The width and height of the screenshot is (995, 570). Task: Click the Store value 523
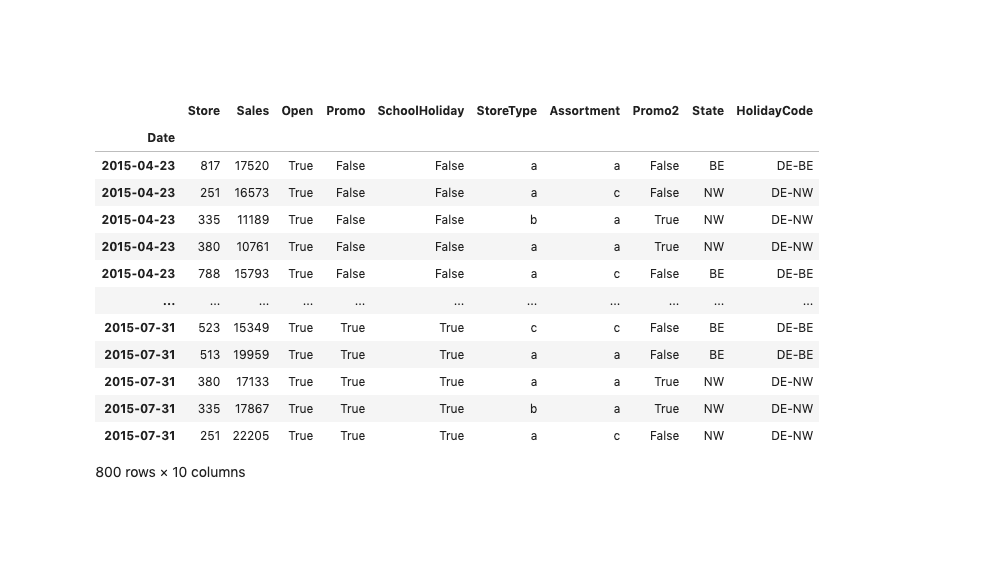tap(210, 328)
